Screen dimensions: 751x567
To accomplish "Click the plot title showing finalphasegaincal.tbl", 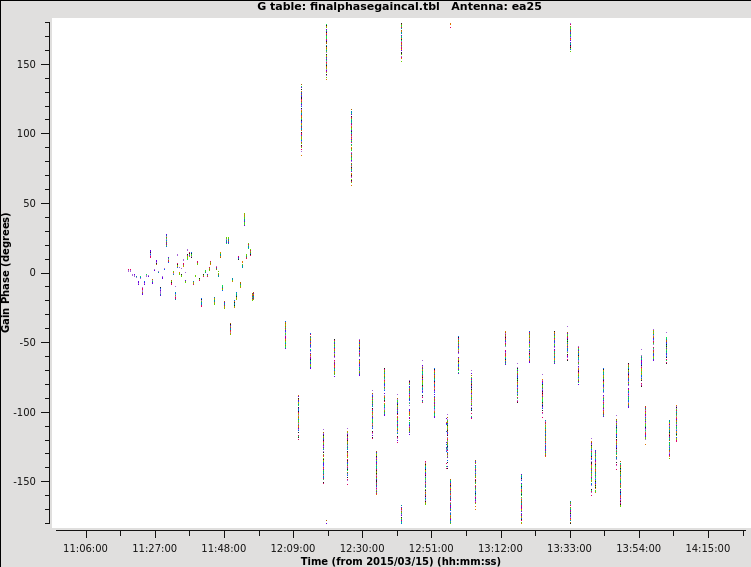I will [375, 7].
